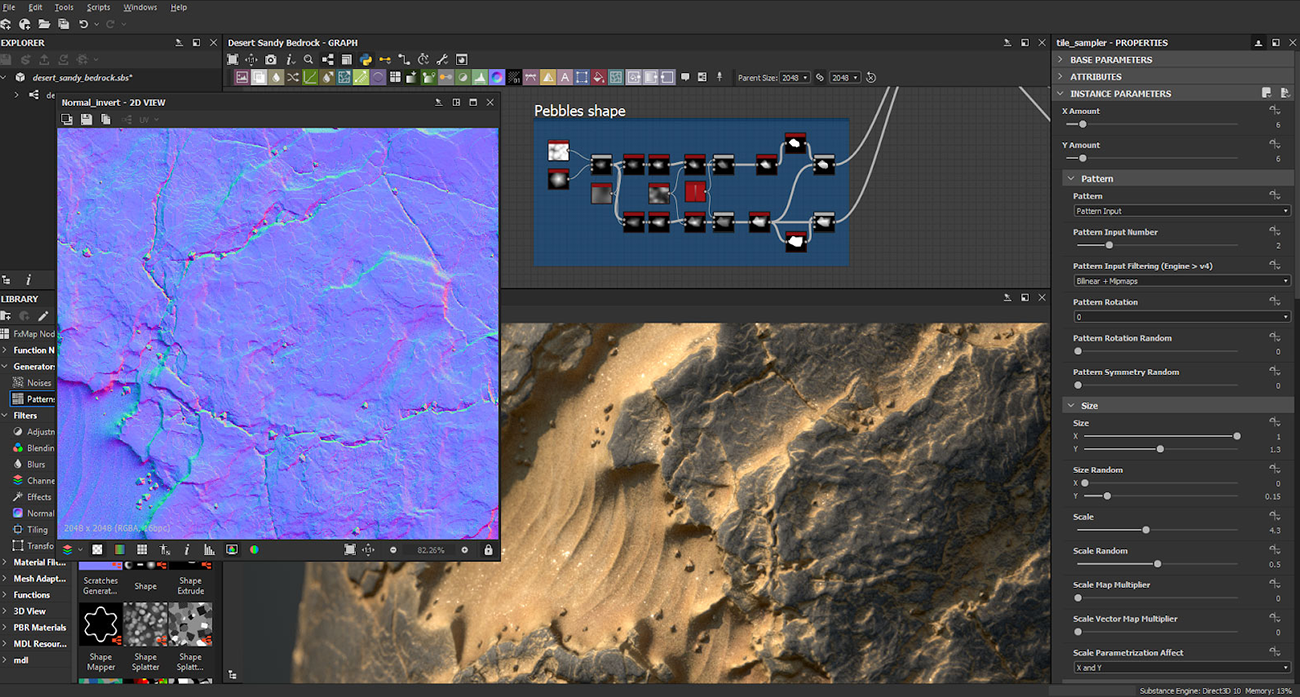Screen dimensions: 1300x697
Task: Select the Noises entry under Generators
Action: coord(46,382)
